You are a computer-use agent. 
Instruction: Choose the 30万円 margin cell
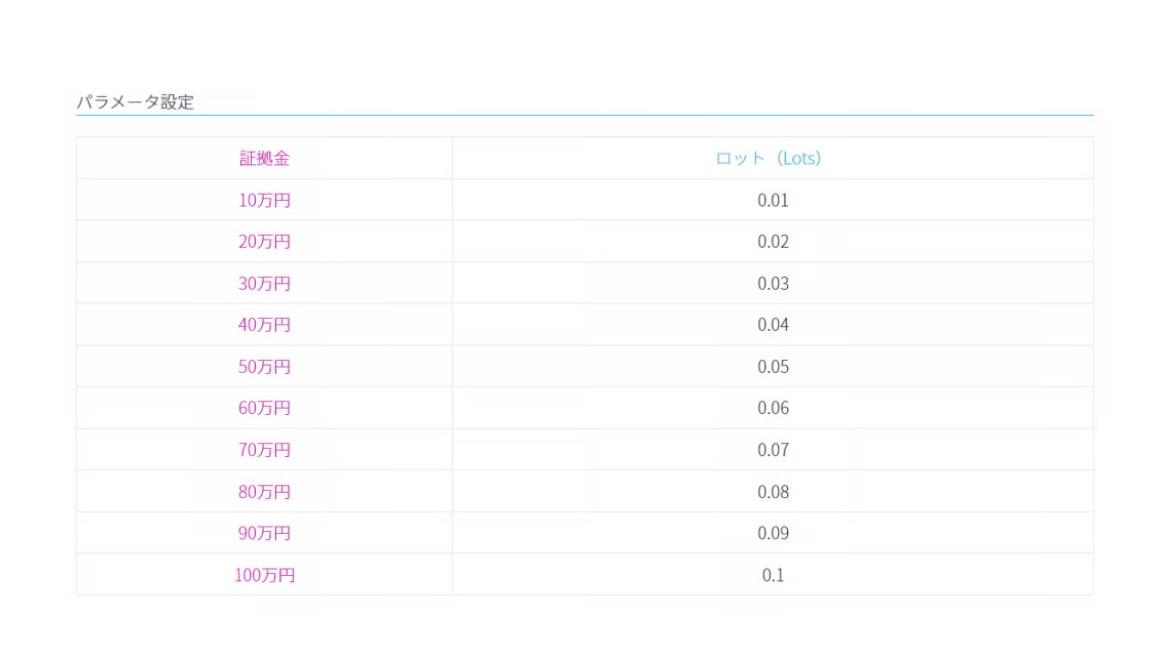(264, 284)
